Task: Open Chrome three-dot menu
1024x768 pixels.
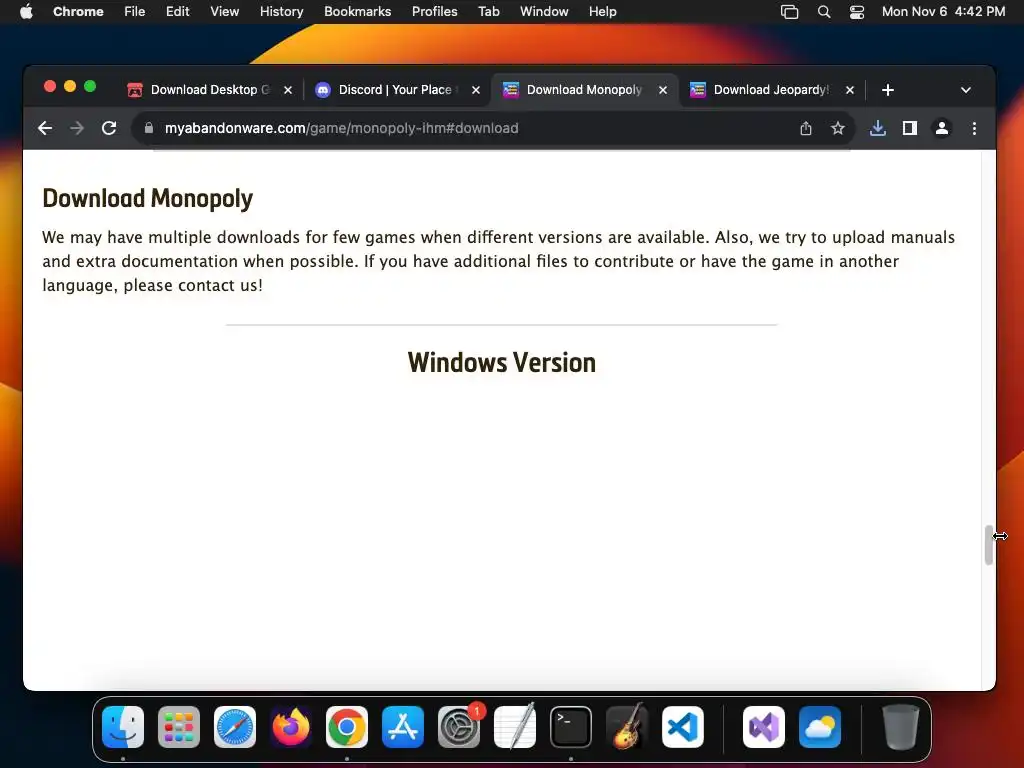Action: 974,128
